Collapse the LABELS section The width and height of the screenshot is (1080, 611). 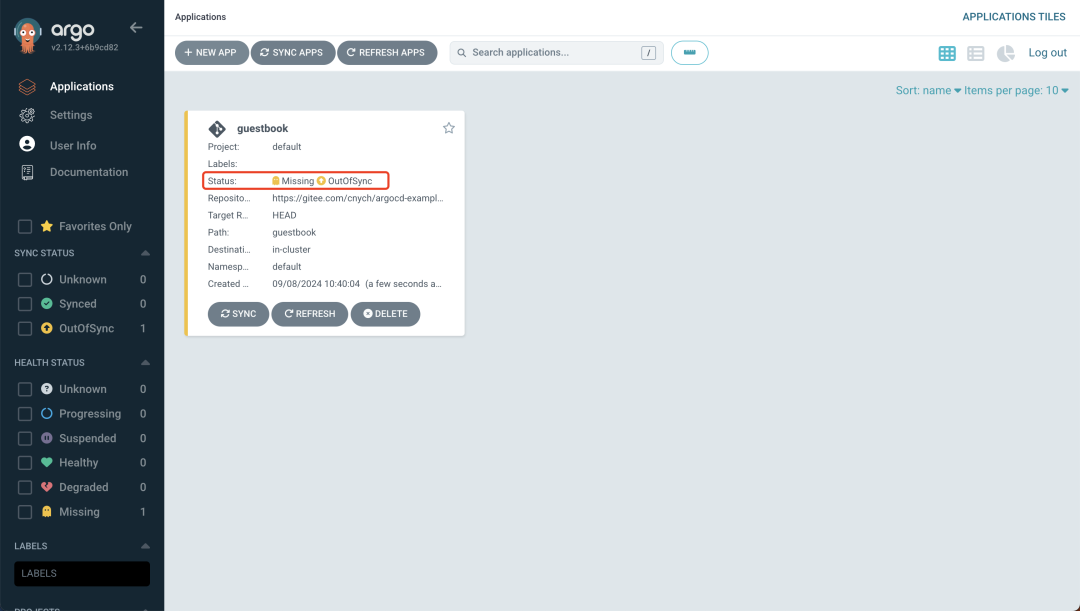[145, 546]
